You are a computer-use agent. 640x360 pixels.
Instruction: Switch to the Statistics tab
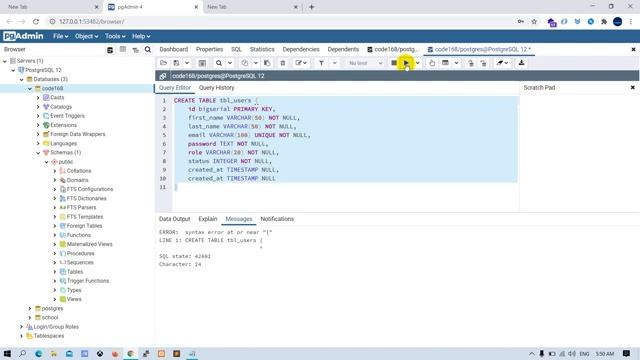coord(262,49)
